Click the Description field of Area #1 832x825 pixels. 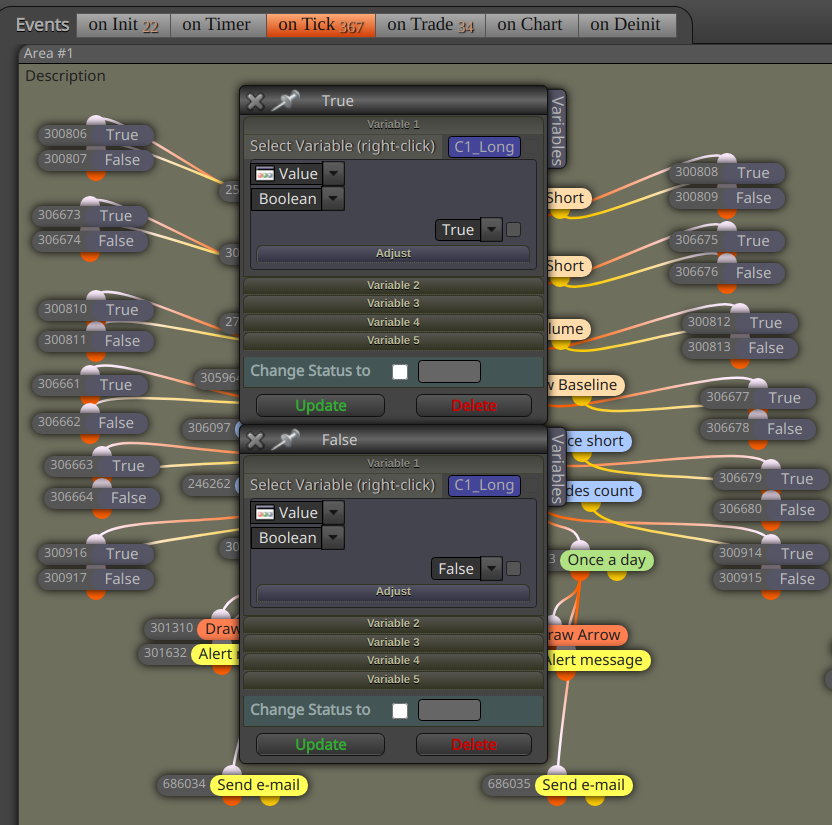[x=65, y=76]
